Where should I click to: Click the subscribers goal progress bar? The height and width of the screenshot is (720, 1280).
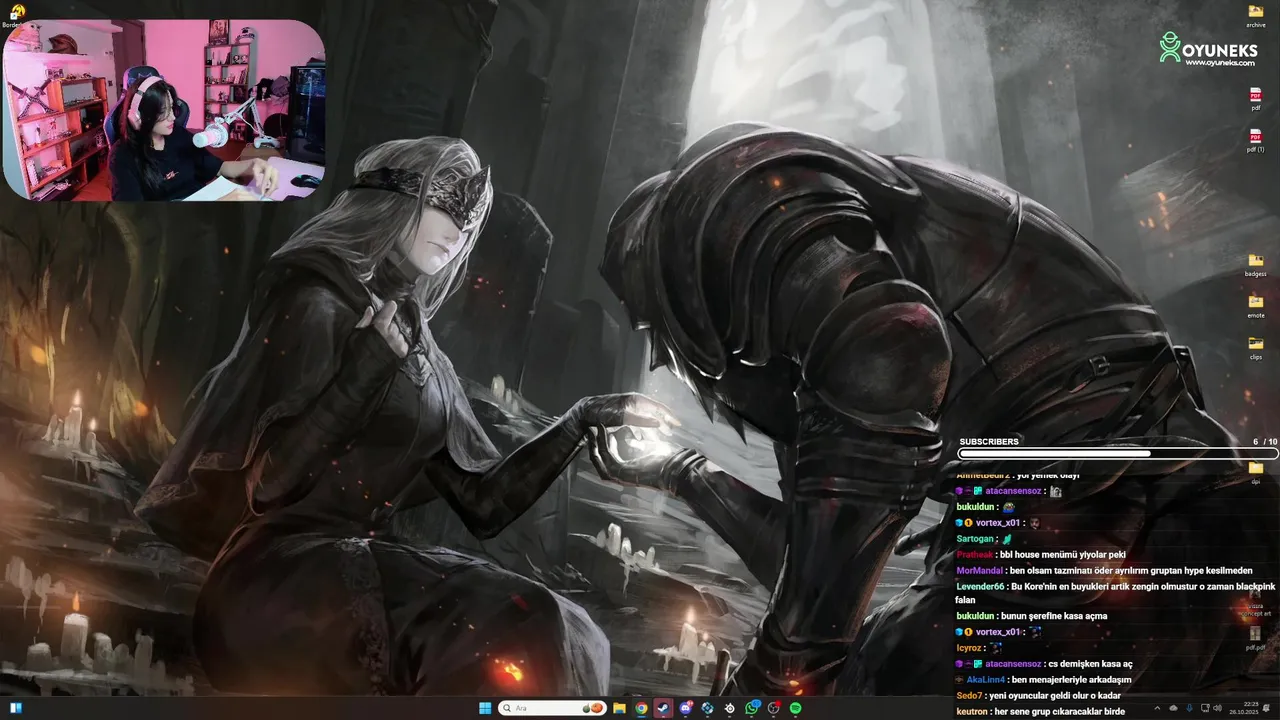pyautogui.click(x=1117, y=453)
